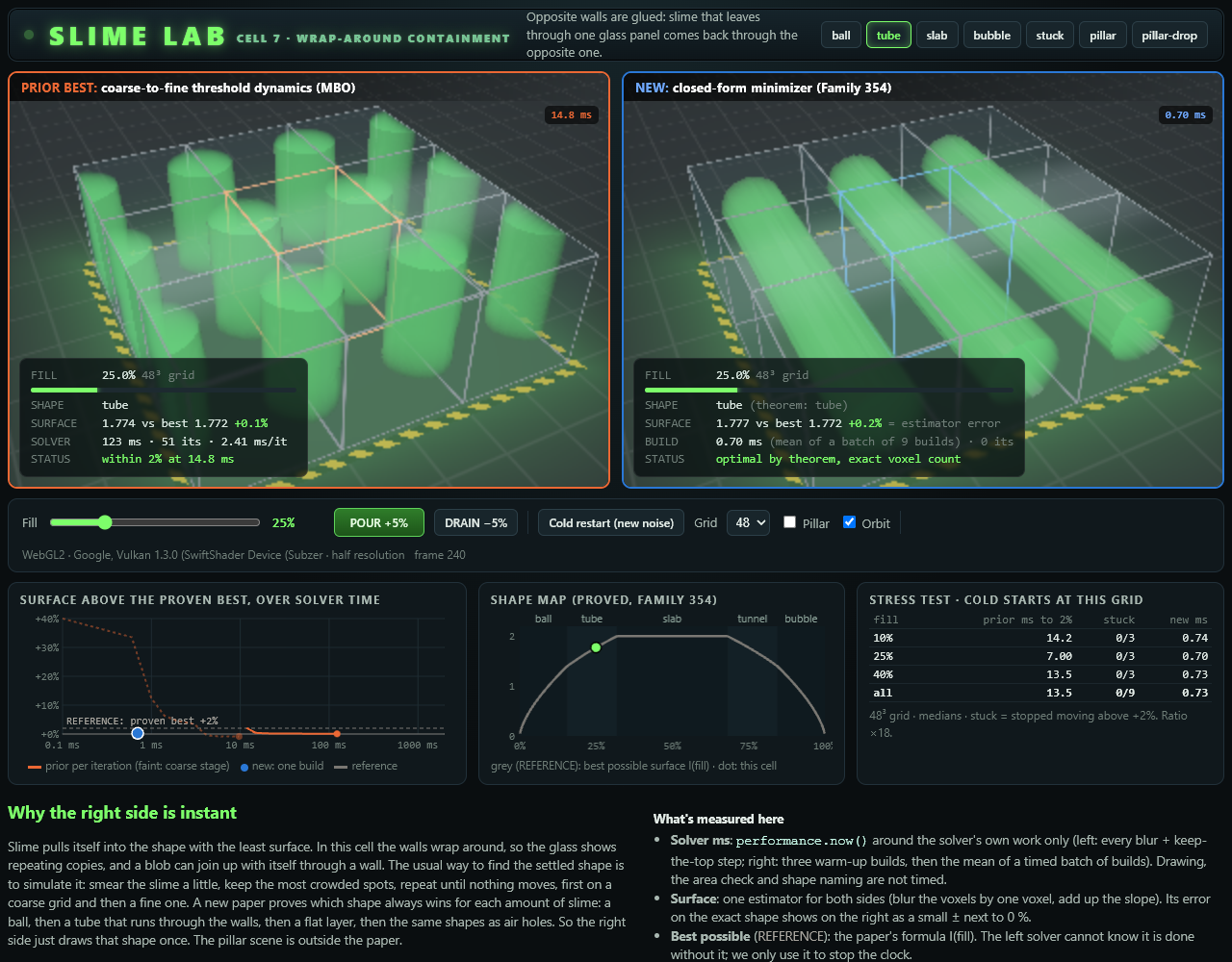Untick the Orbit checkbox

(849, 522)
